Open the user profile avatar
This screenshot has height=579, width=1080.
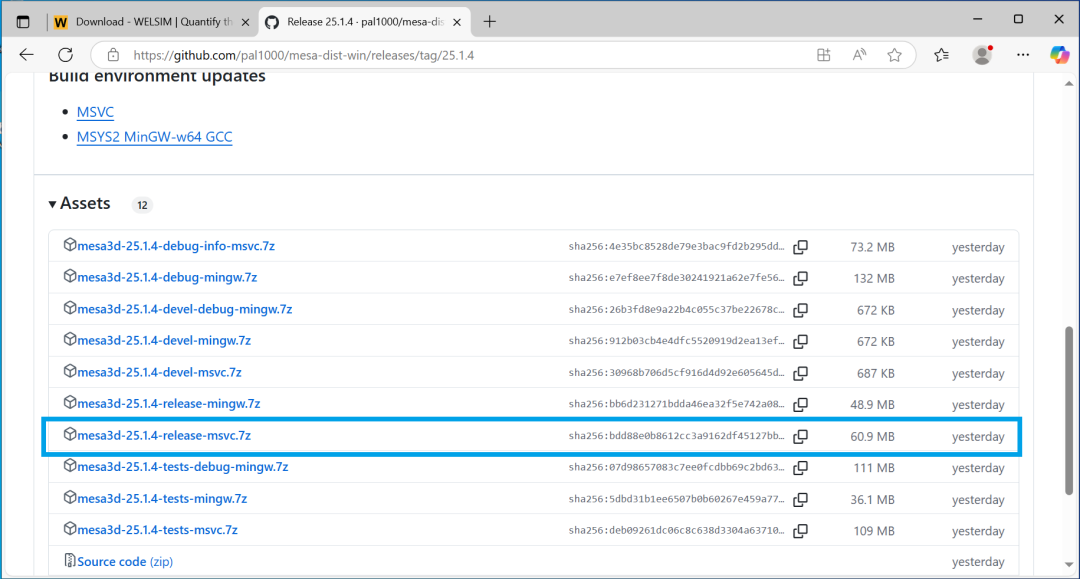(x=982, y=55)
